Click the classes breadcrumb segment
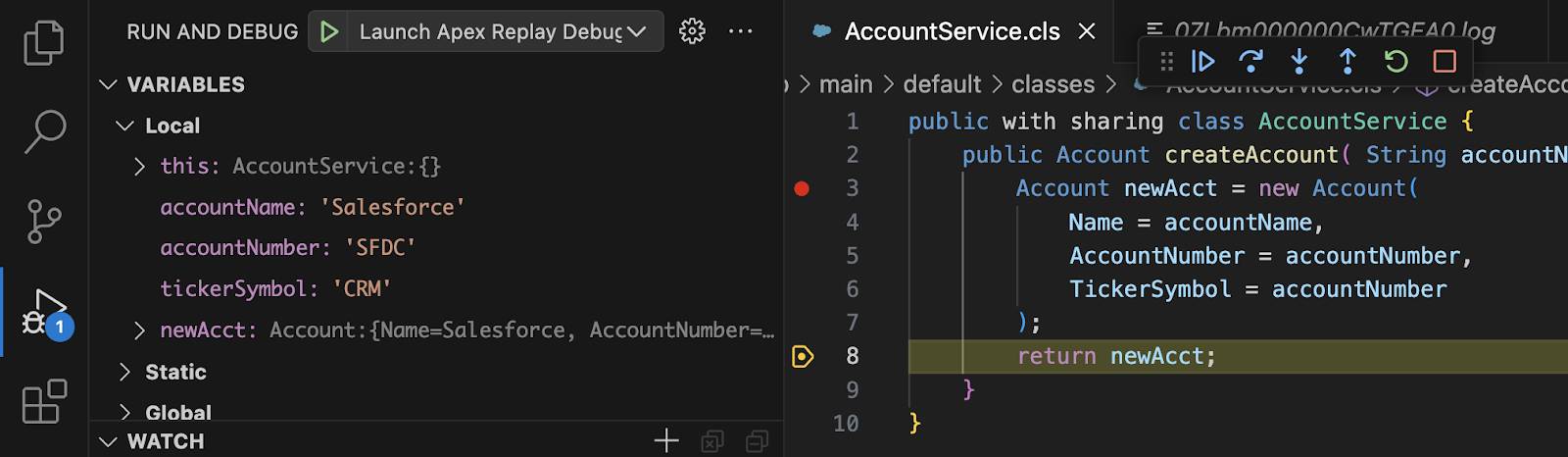The height and width of the screenshot is (457, 1568). [1053, 84]
